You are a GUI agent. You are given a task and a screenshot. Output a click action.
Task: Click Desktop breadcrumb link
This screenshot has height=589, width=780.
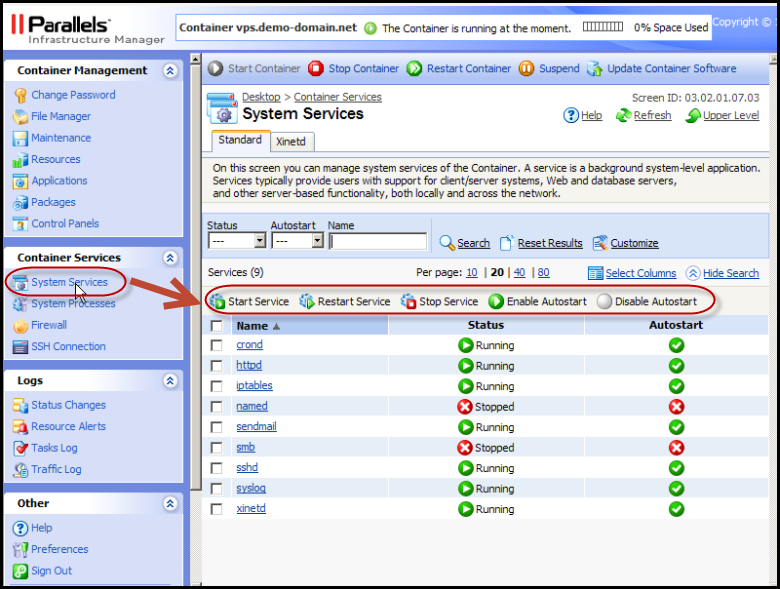pos(261,97)
